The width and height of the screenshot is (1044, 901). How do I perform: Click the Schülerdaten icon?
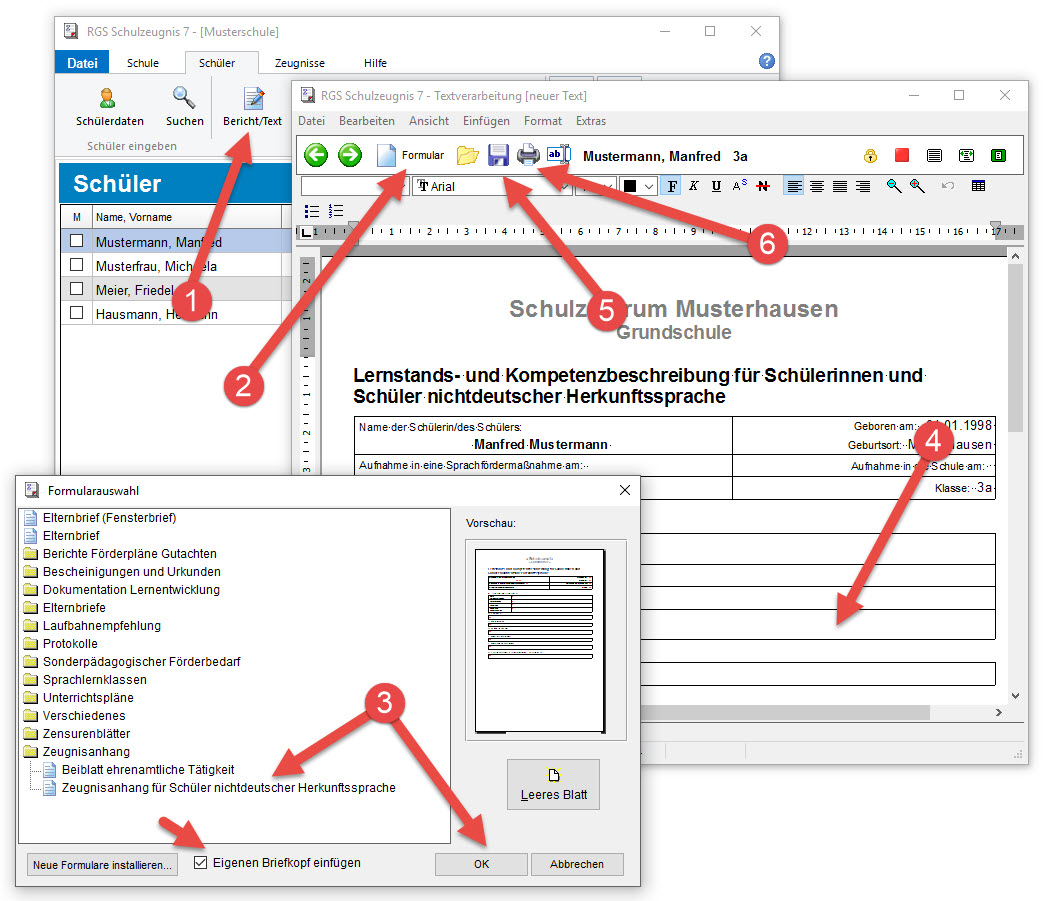click(x=107, y=98)
